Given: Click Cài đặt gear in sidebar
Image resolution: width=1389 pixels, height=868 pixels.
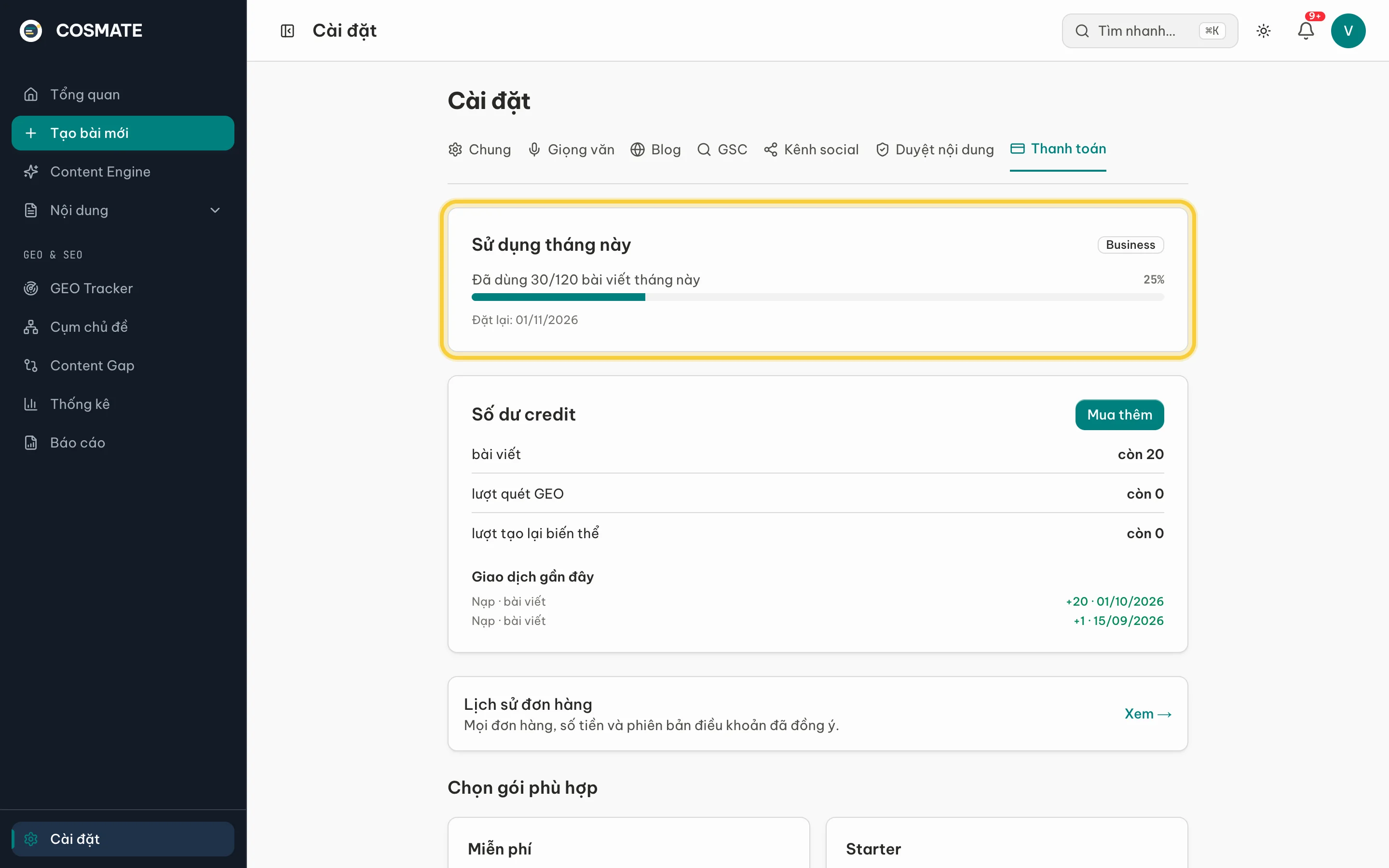Looking at the screenshot, I should pos(31,839).
